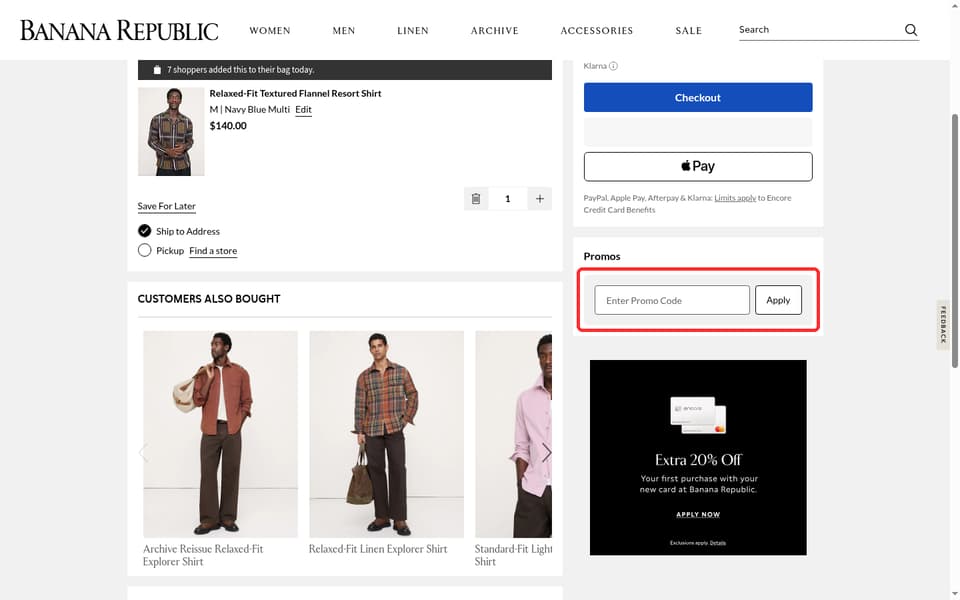
Task: Open the pink Standard-Fit shirt image
Action: tap(513, 434)
